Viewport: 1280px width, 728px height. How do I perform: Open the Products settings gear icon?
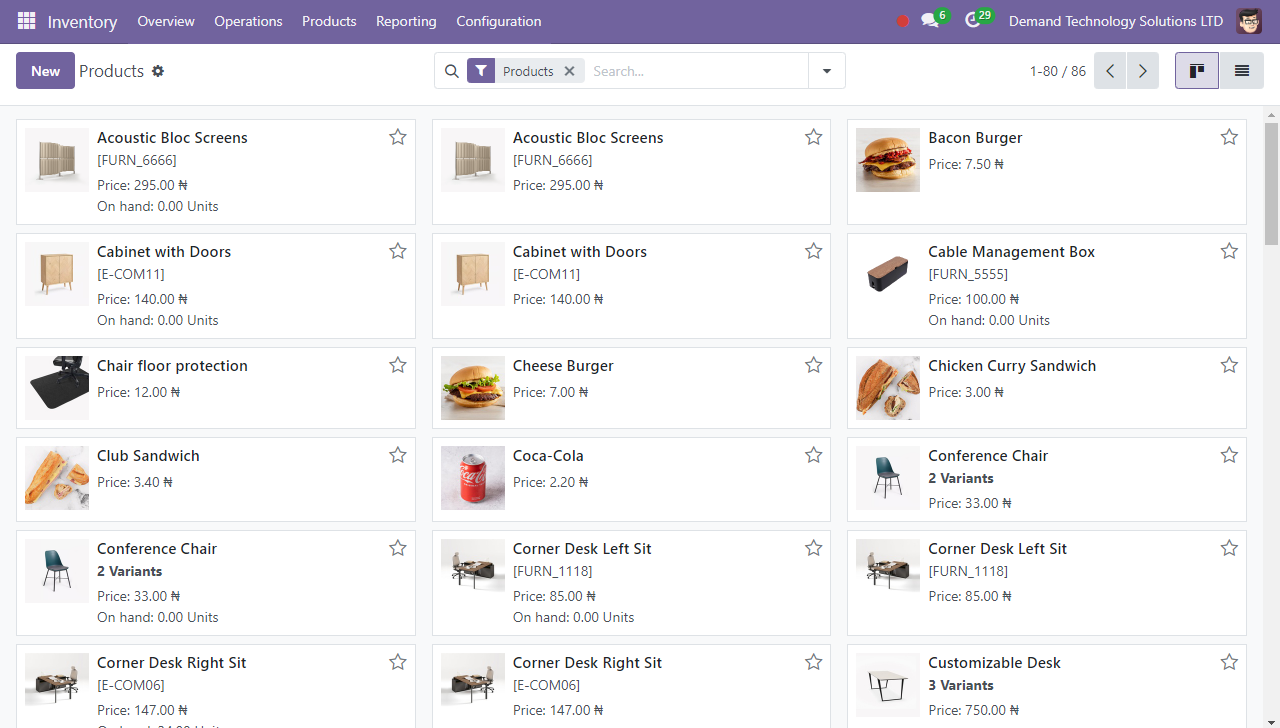[158, 71]
